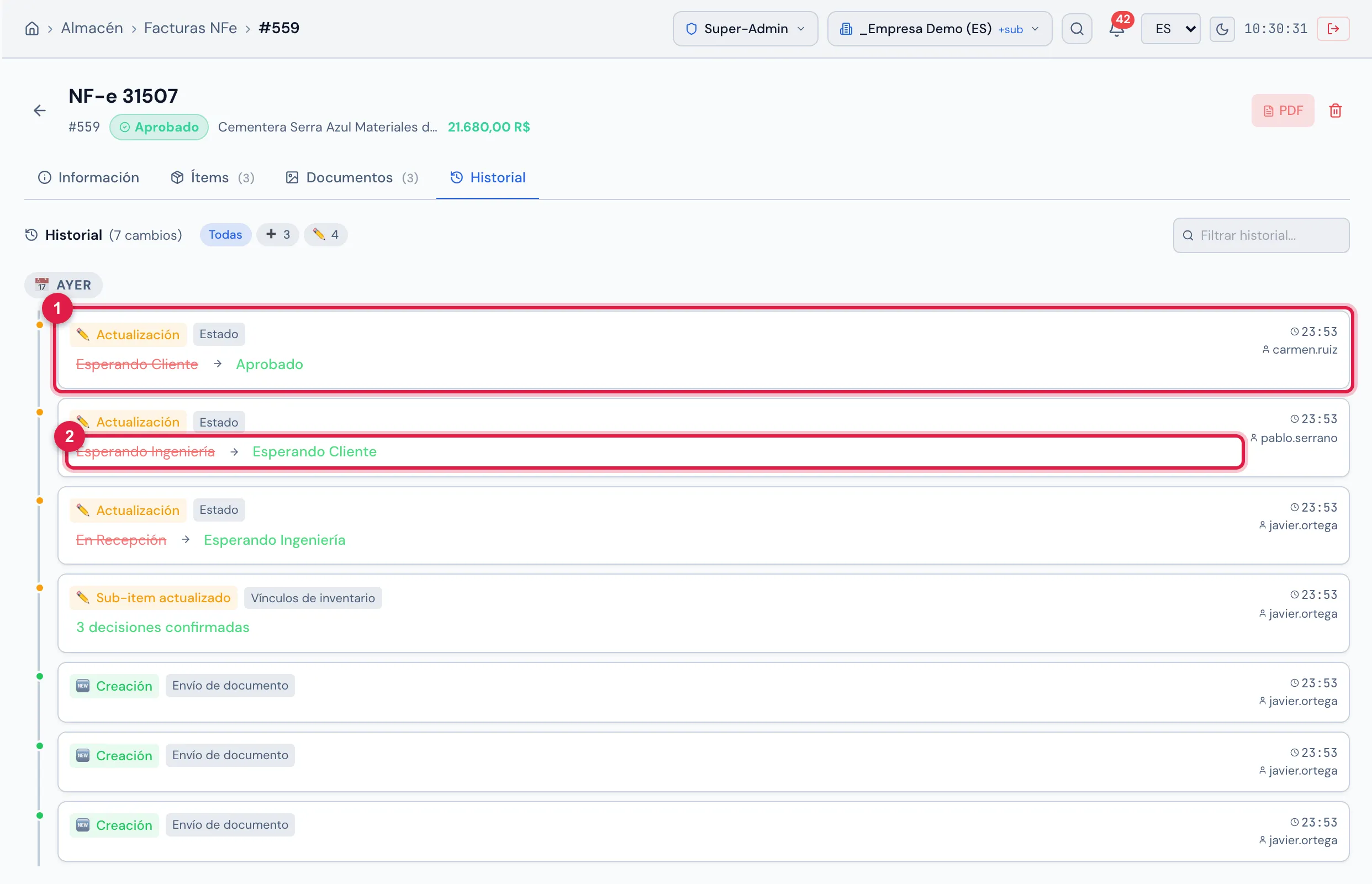Open the _Empresa Demo (ES) company selector
The image size is (1372, 884).
pyautogui.click(x=940, y=29)
